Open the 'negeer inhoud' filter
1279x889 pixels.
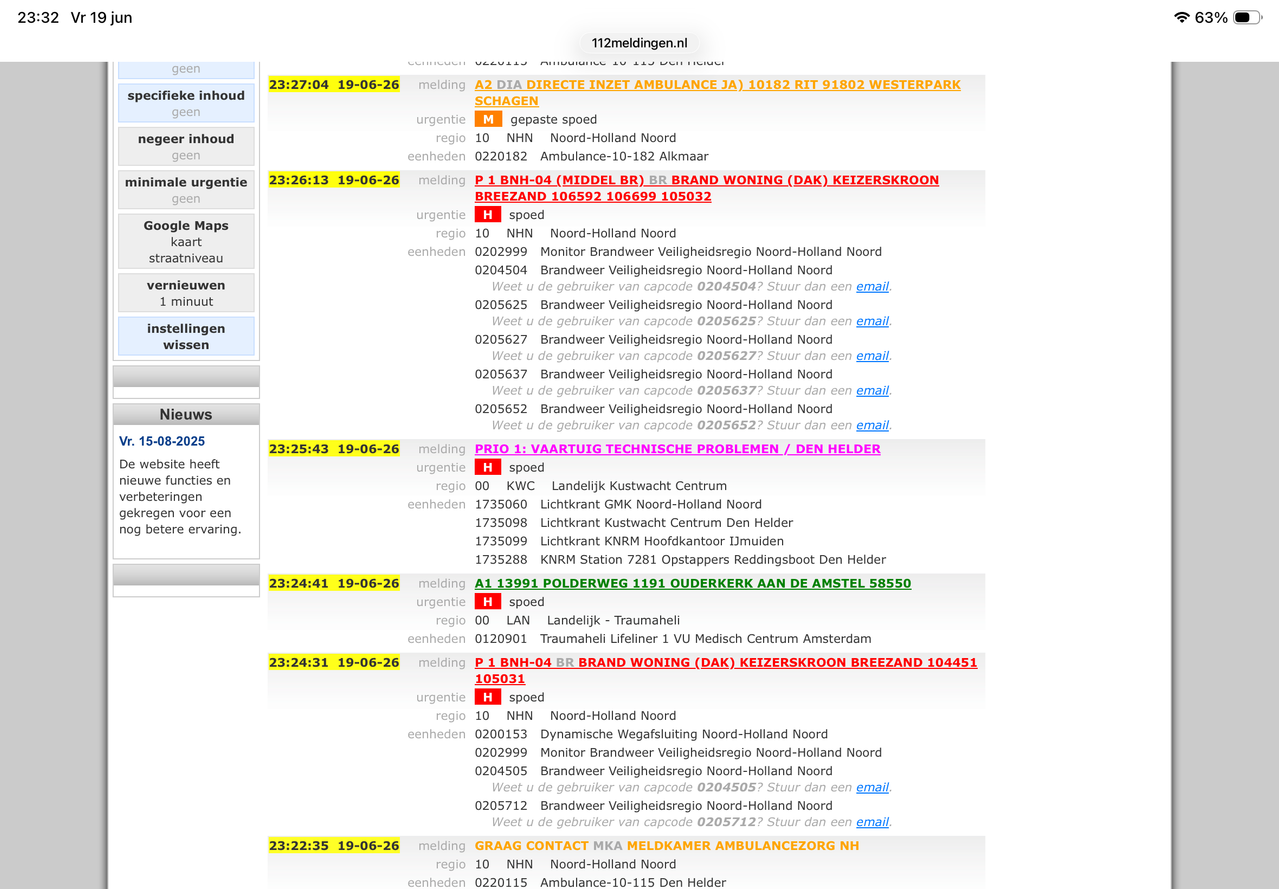(x=186, y=147)
